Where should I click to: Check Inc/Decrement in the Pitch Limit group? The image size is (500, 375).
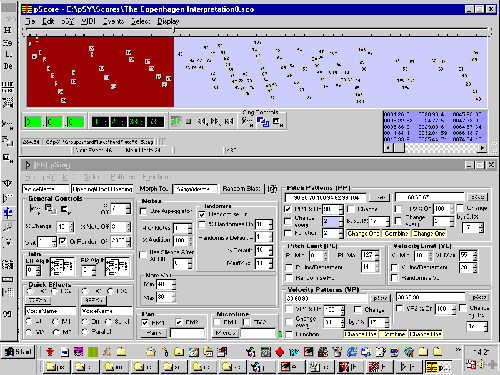coord(289,267)
